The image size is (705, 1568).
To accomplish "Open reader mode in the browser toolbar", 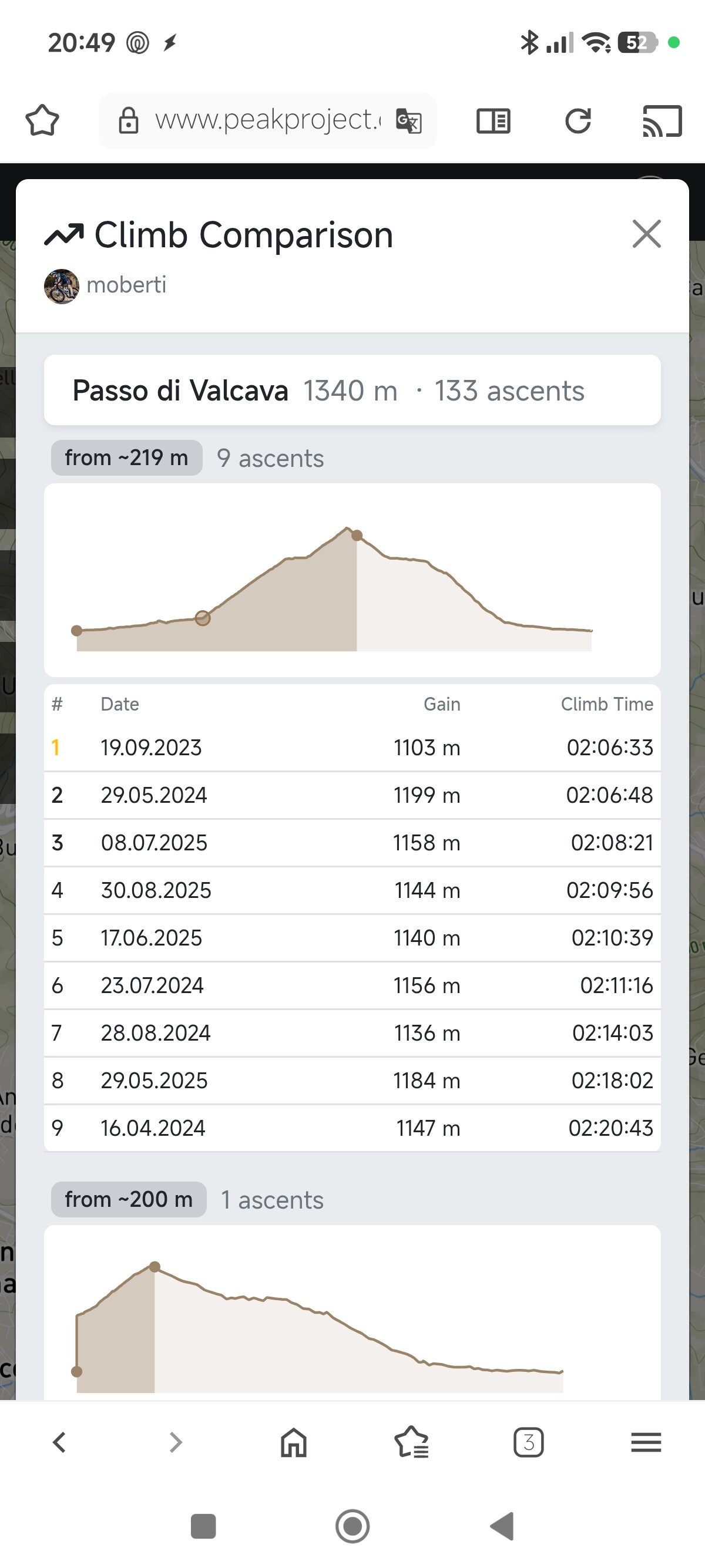I will [x=493, y=120].
